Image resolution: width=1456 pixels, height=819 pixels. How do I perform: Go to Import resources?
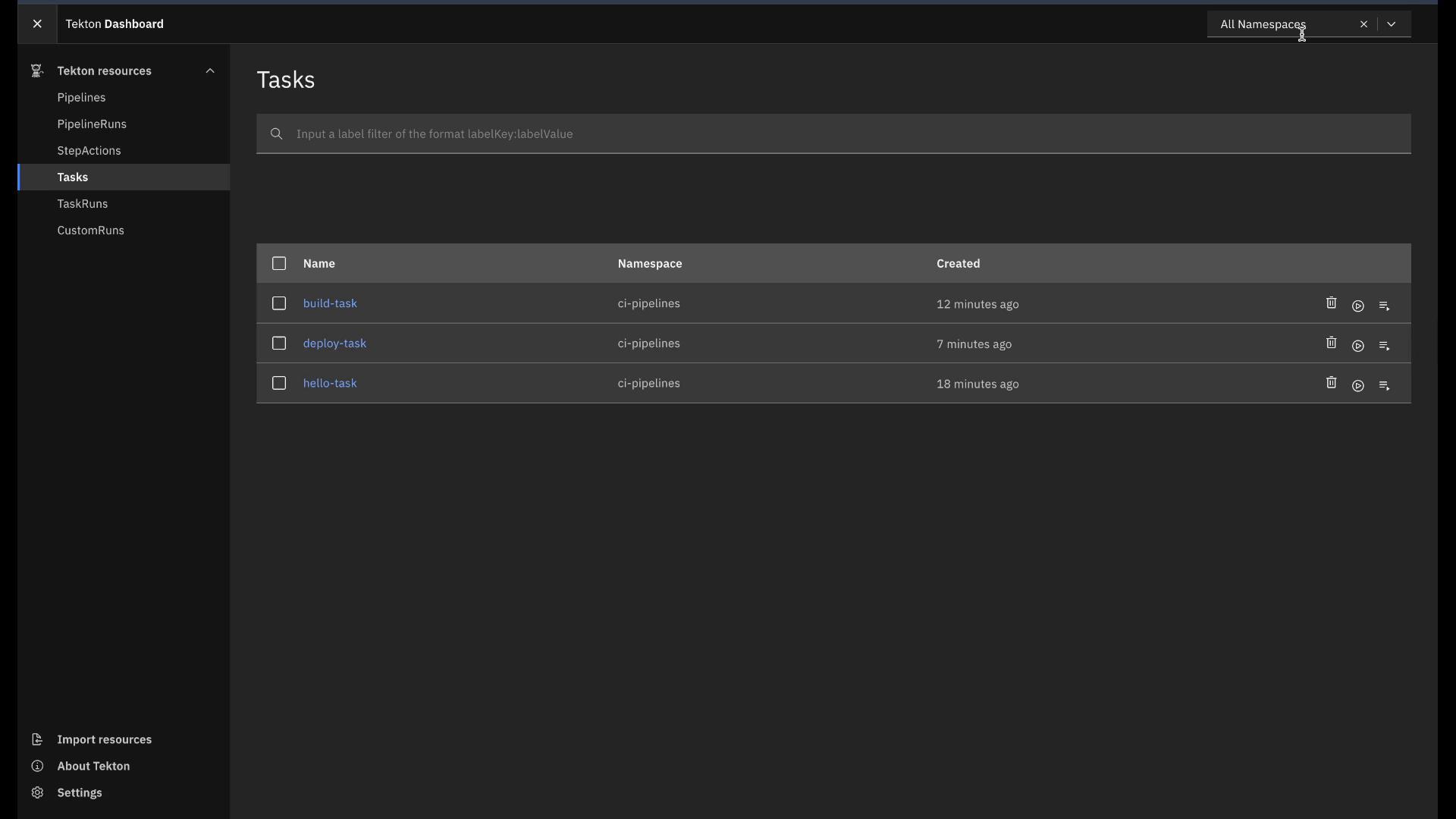[x=105, y=739]
